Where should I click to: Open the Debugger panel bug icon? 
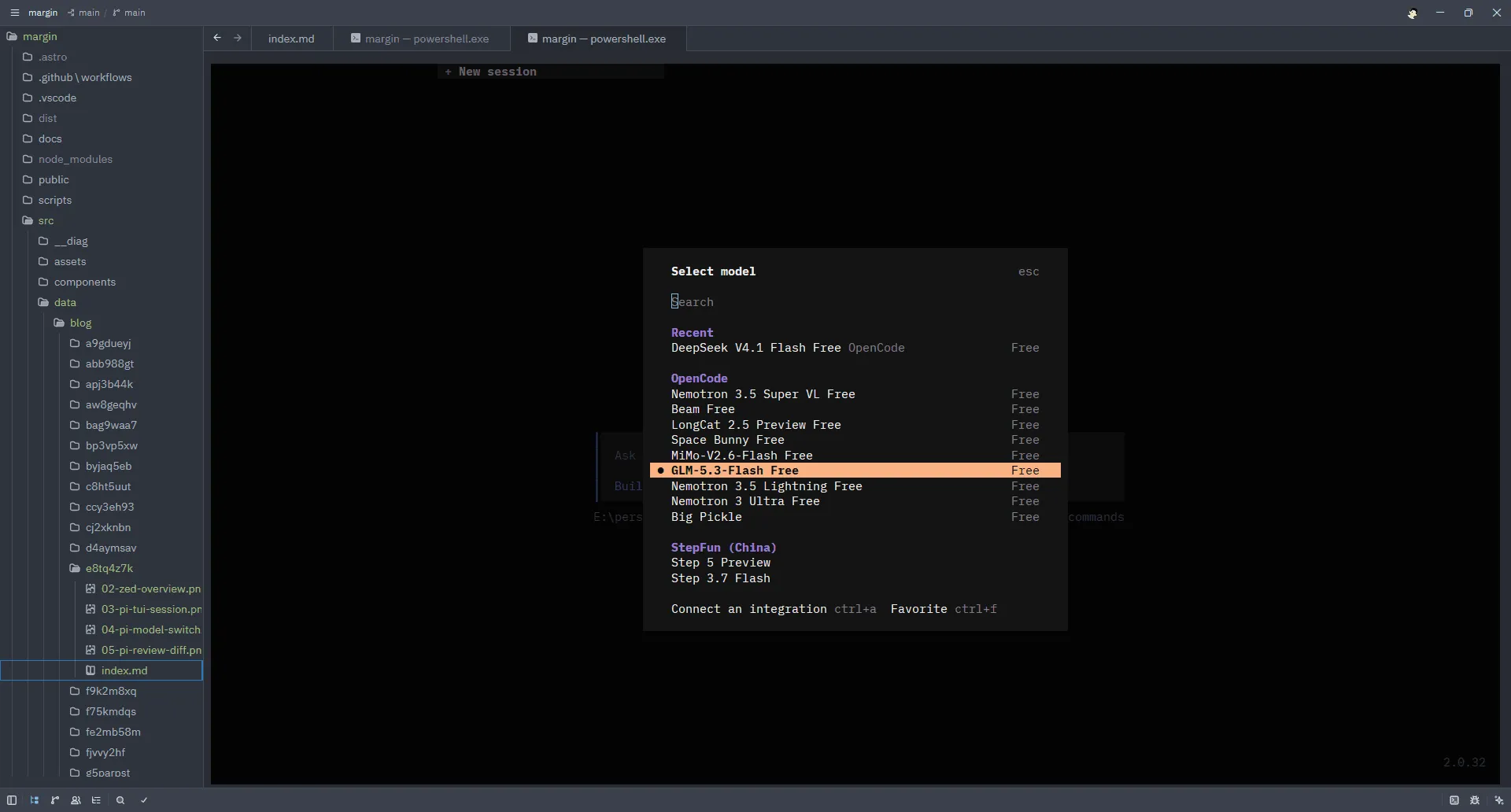(1475, 800)
